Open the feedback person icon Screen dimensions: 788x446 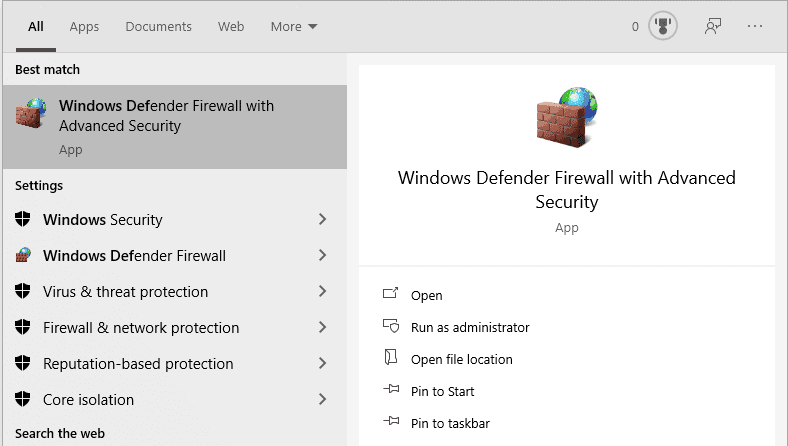713,26
